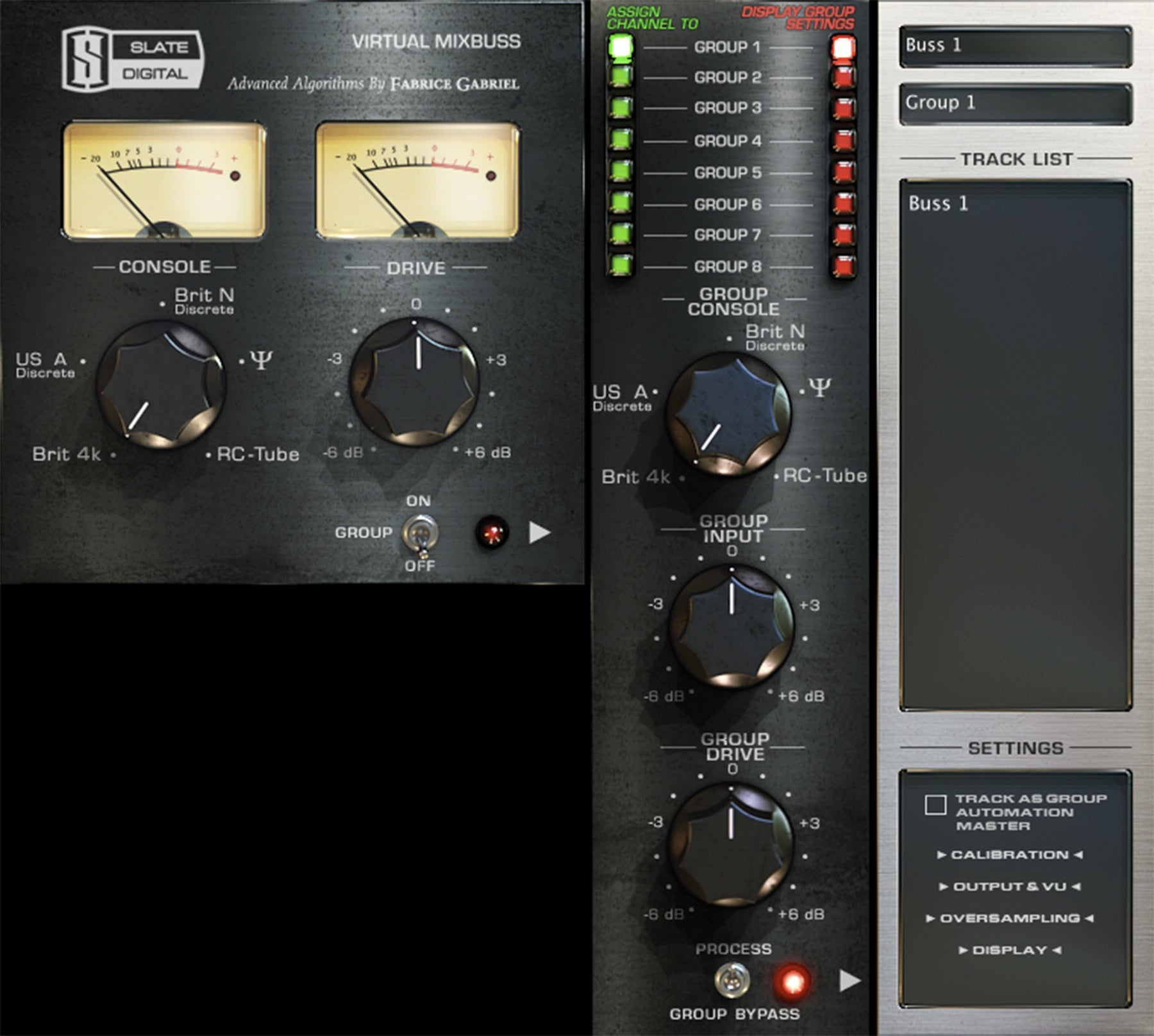The width and height of the screenshot is (1154, 1036).
Task: Click the green Group 8 assign LED
Action: [x=620, y=265]
